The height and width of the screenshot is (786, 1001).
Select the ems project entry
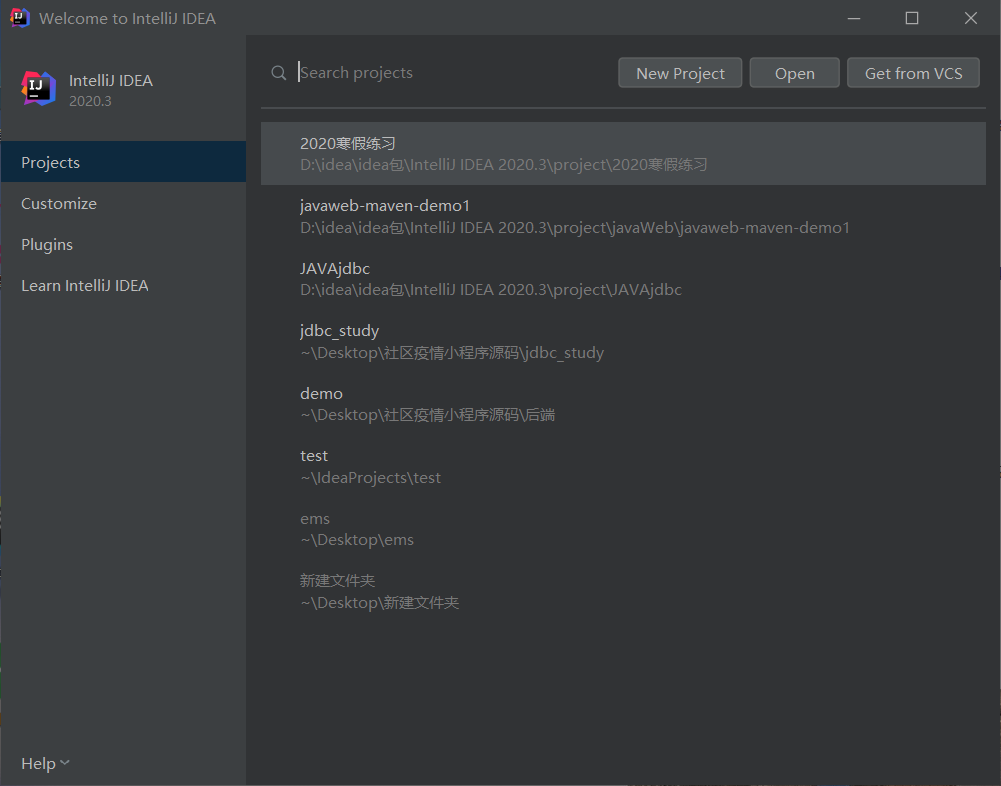pyautogui.click(x=623, y=529)
